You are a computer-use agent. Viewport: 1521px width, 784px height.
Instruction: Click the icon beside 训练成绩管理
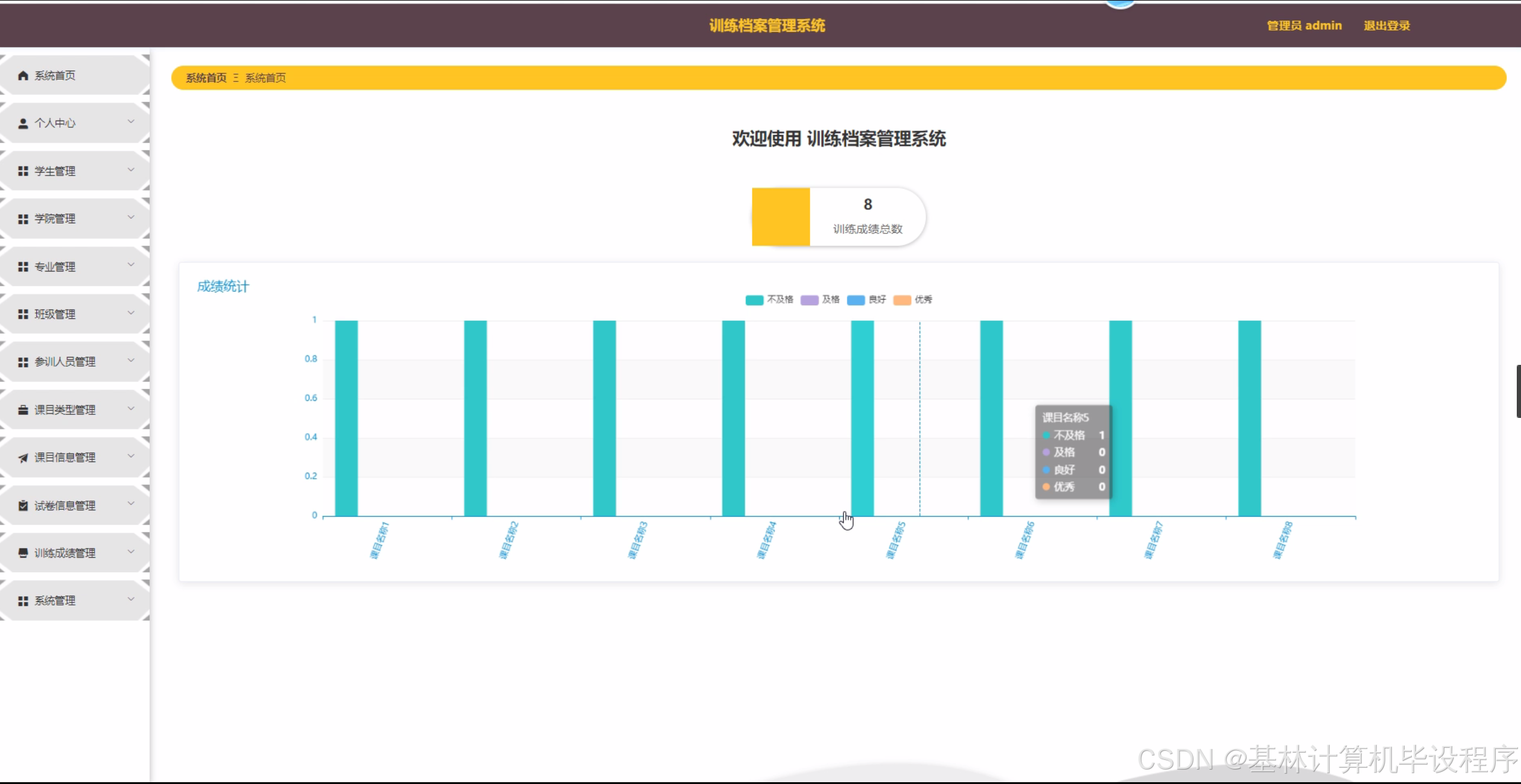(x=23, y=553)
